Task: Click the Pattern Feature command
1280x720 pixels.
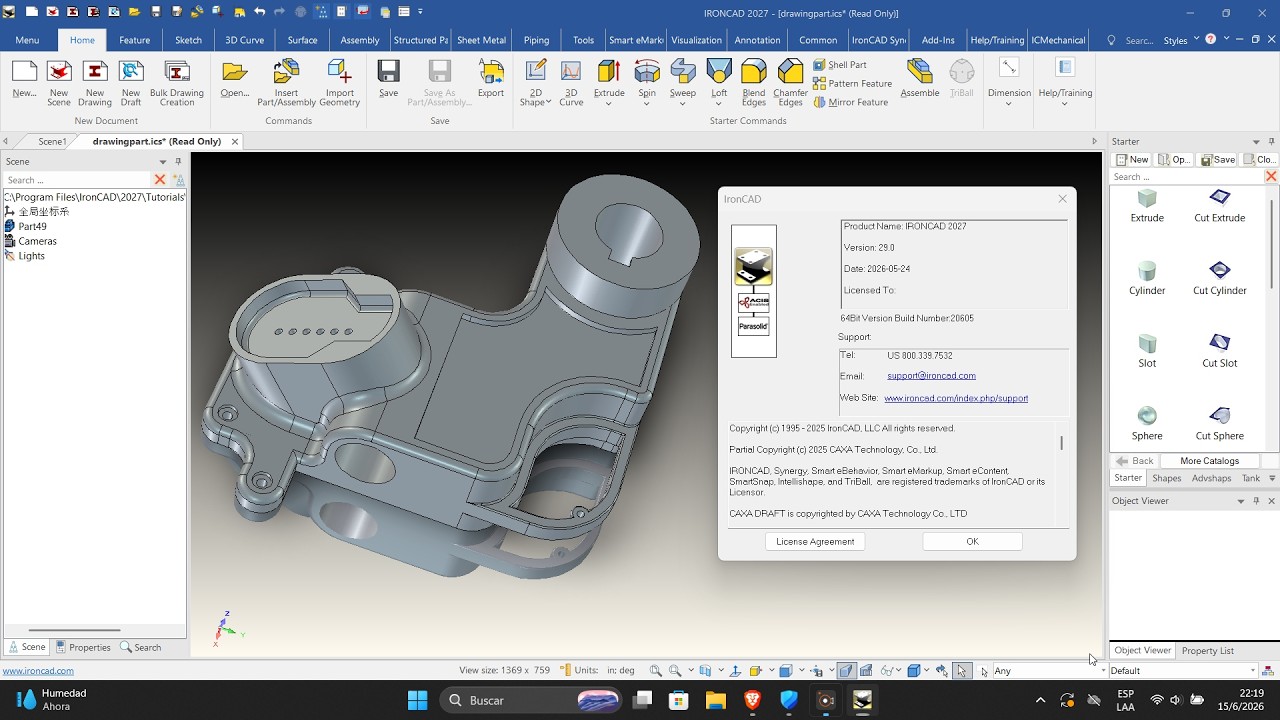Action: tap(852, 84)
